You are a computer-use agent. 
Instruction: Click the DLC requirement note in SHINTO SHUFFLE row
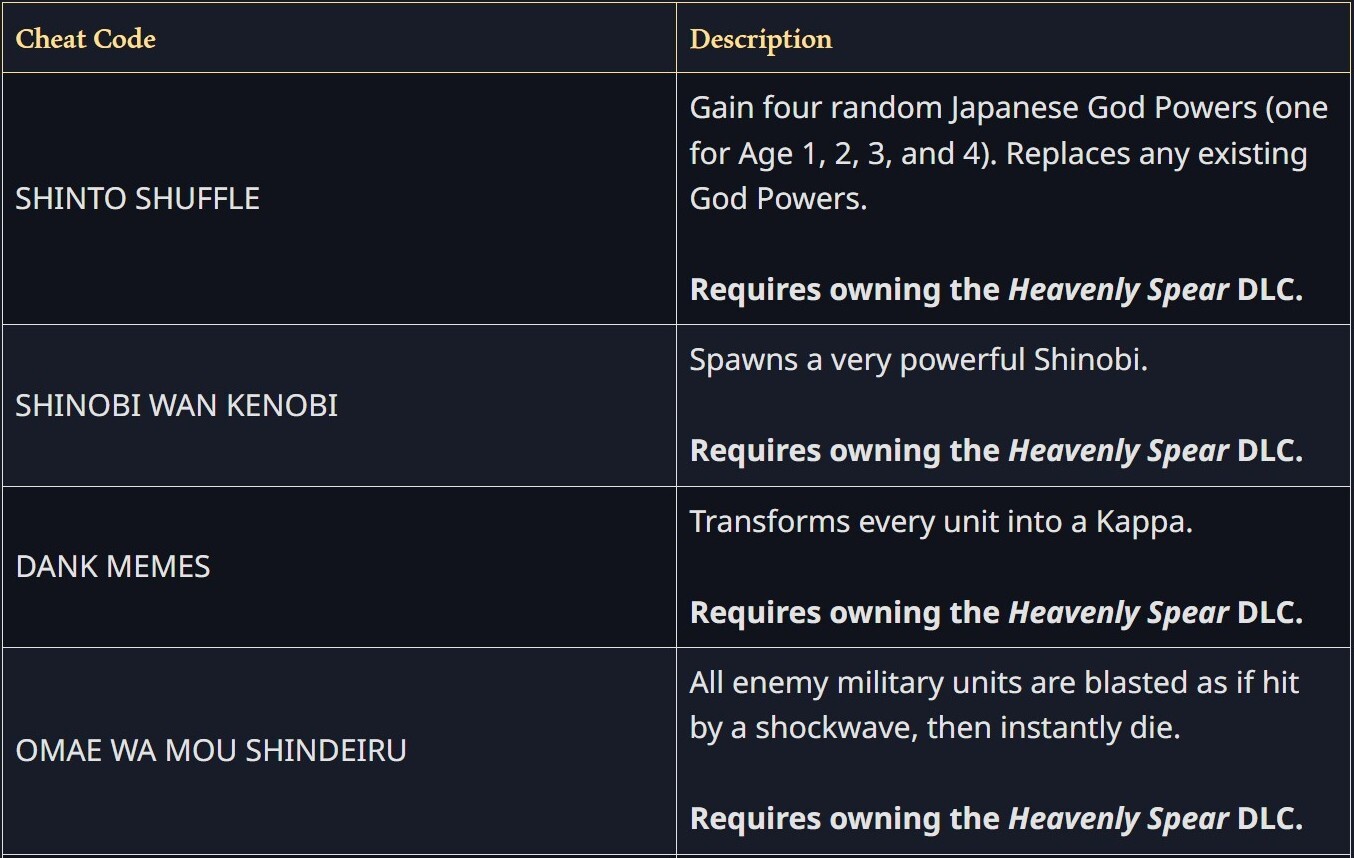(x=996, y=290)
